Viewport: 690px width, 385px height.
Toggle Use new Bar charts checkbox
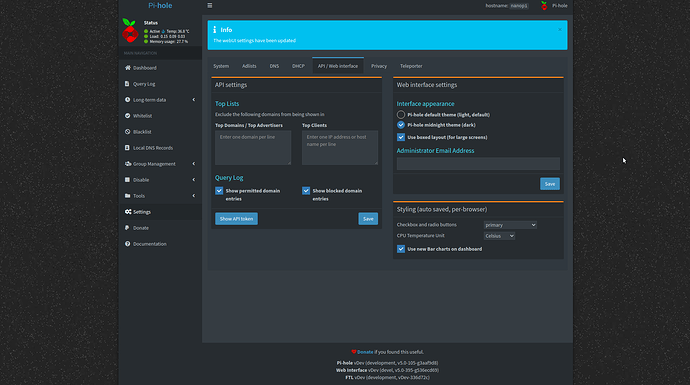401,249
